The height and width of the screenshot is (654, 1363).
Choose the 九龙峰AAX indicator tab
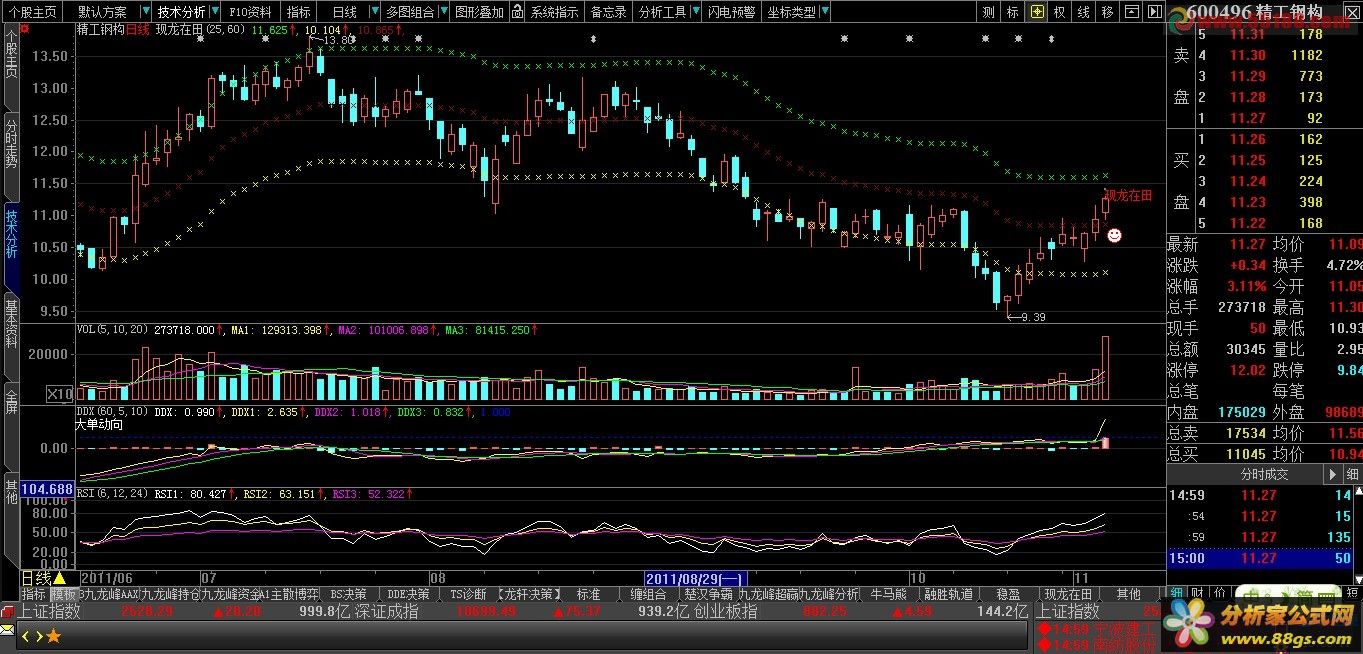tap(110, 594)
